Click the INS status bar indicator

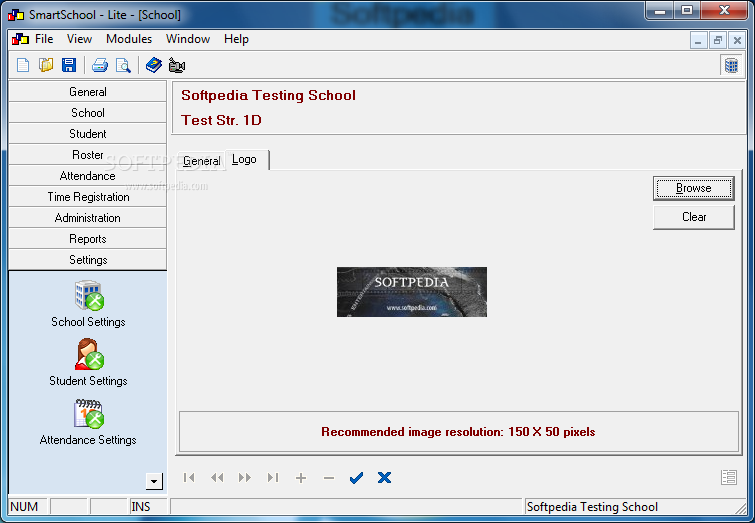141,507
